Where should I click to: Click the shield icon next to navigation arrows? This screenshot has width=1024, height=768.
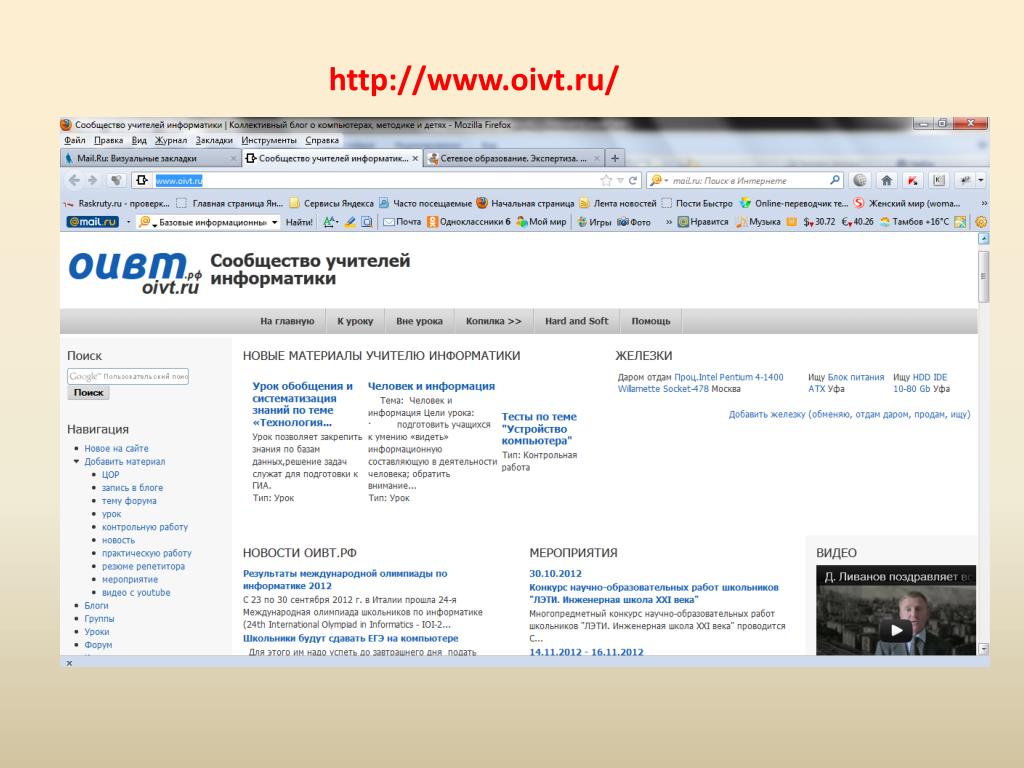coord(116,180)
